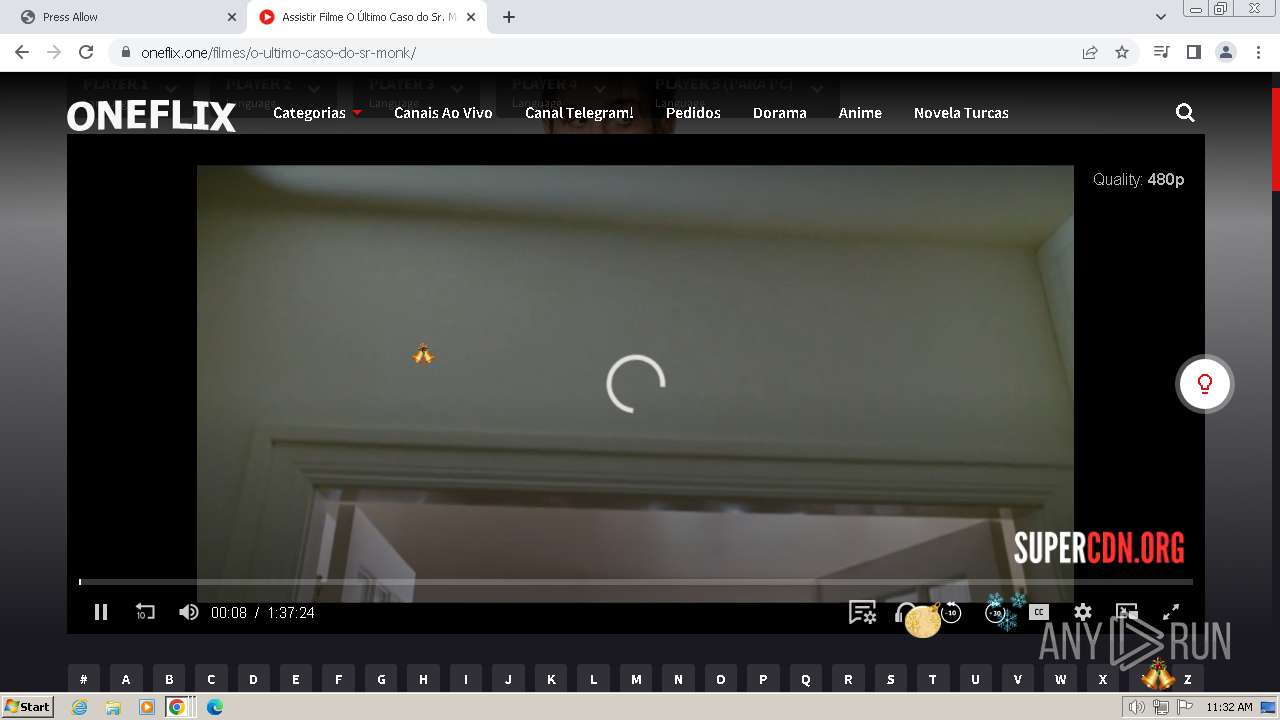Open the Canal Telegram! menu link

(579, 113)
